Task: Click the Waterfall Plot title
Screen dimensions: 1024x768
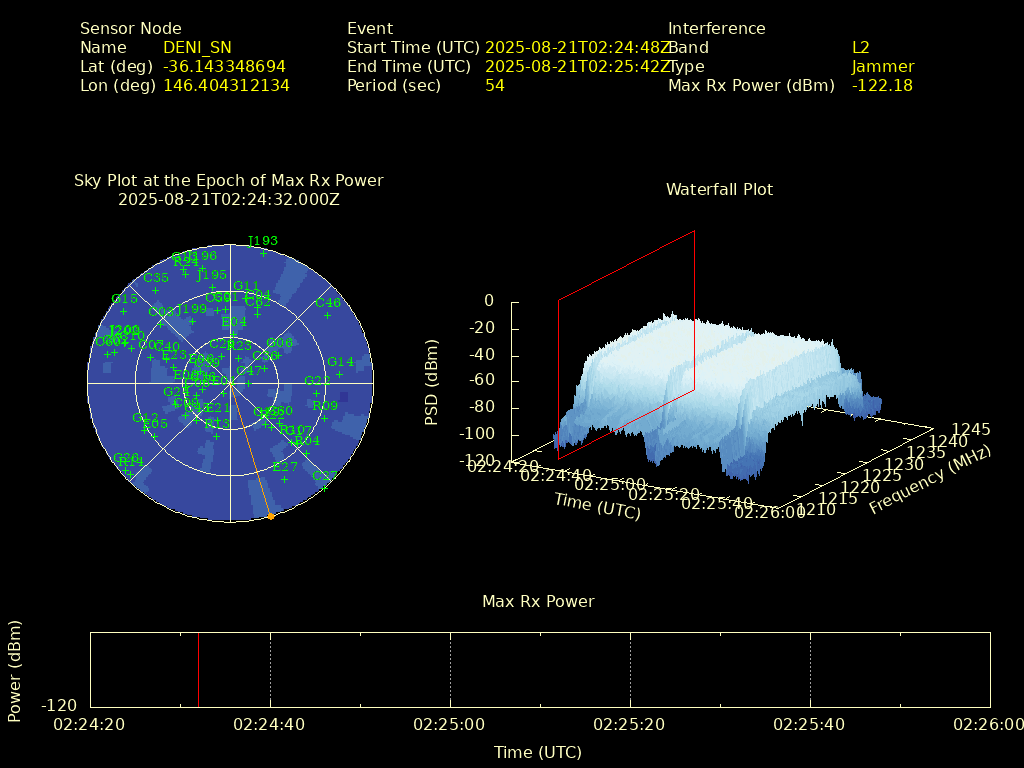Action: point(719,189)
